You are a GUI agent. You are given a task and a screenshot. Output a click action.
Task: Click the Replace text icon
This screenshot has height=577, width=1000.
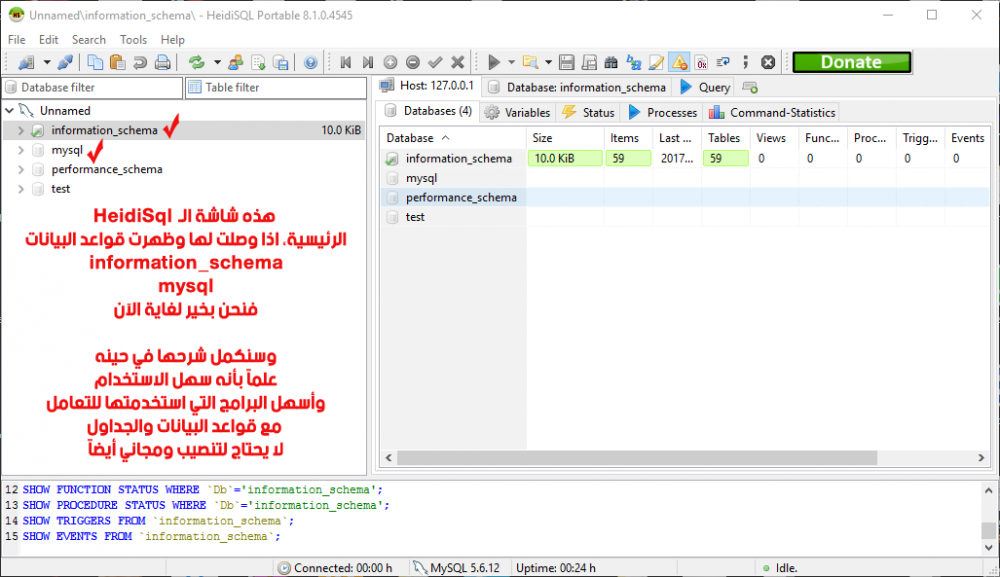[x=633, y=62]
